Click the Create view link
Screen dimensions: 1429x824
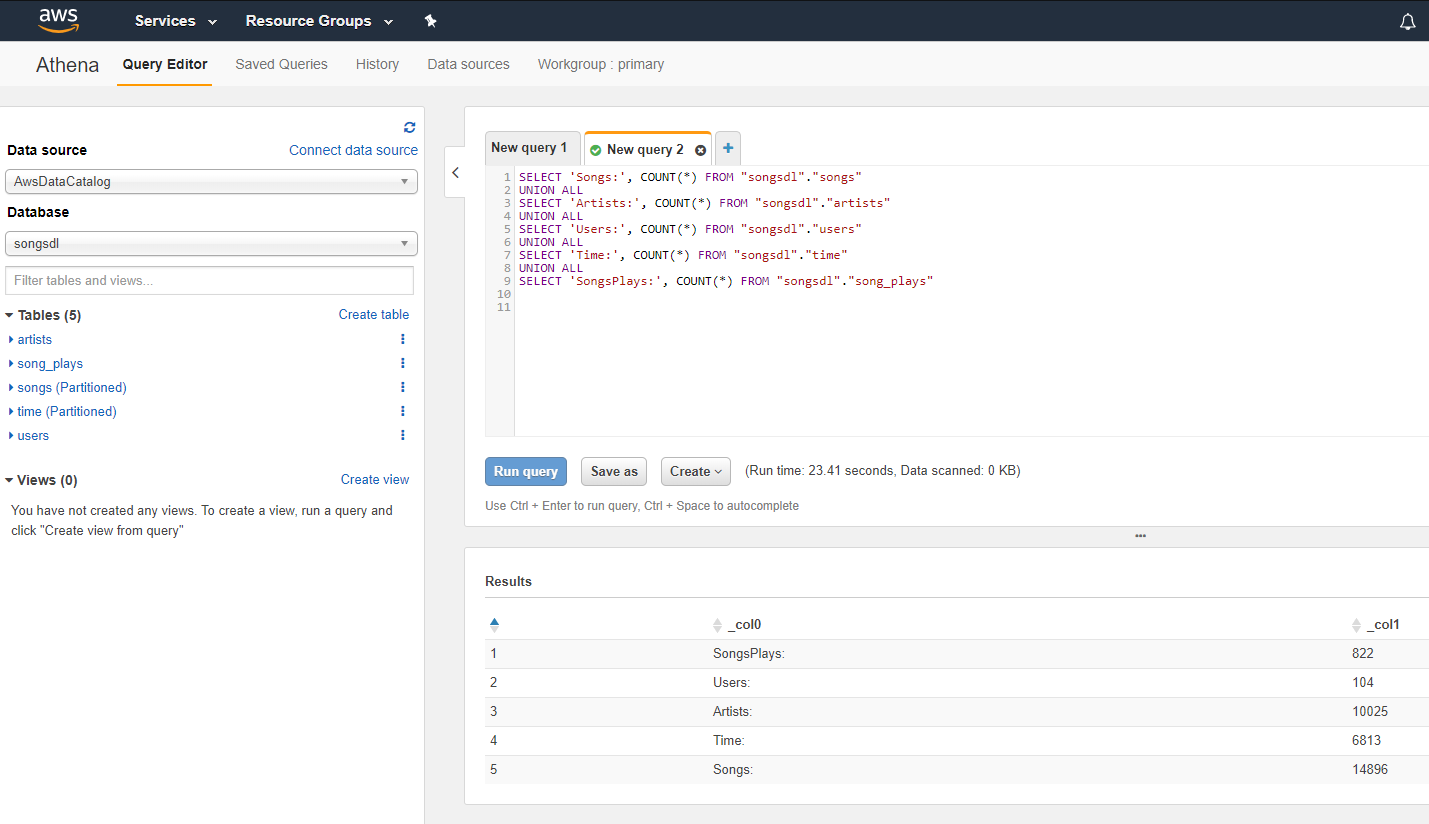coord(375,479)
